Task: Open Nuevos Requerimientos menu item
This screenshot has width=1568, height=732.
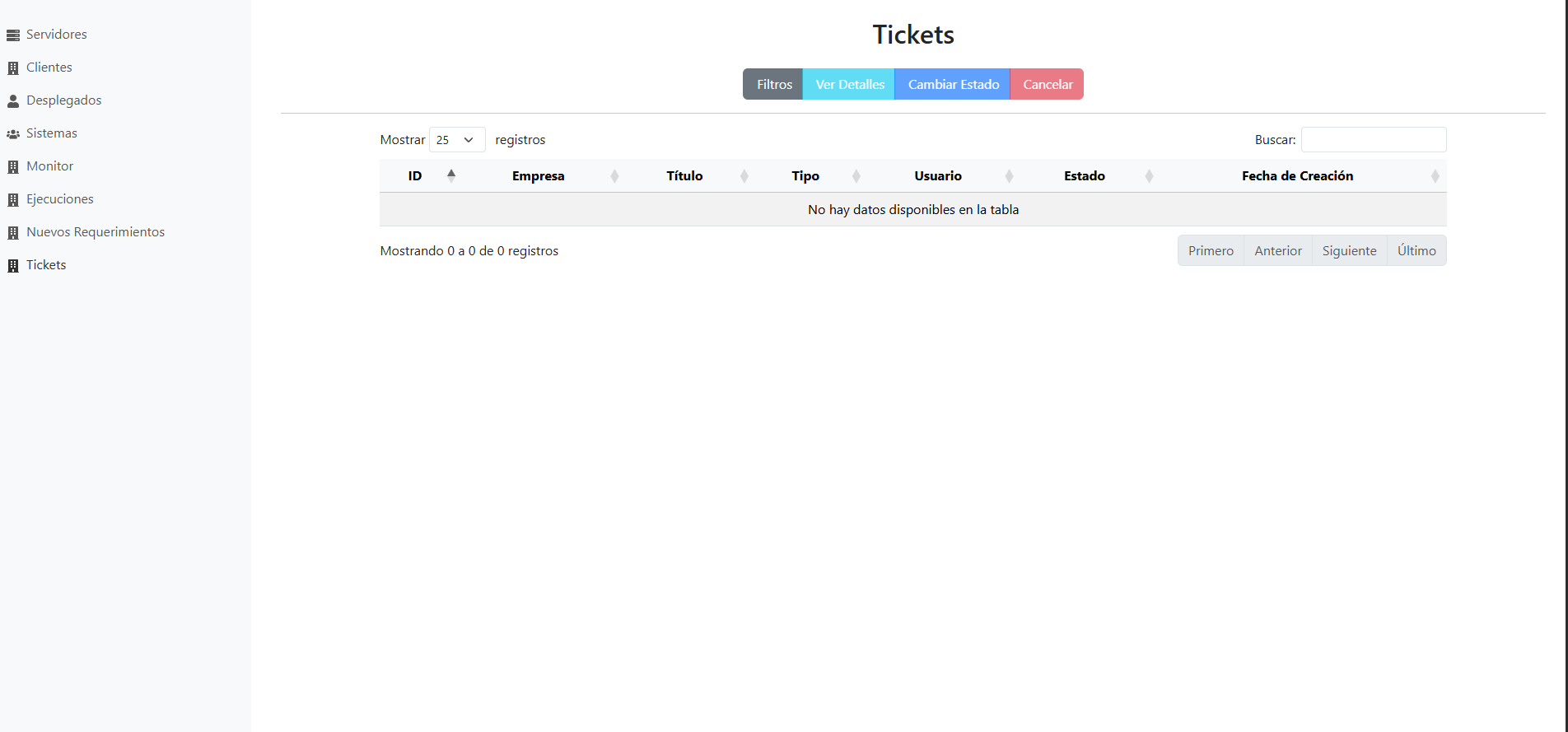Action: pyautogui.click(x=96, y=232)
